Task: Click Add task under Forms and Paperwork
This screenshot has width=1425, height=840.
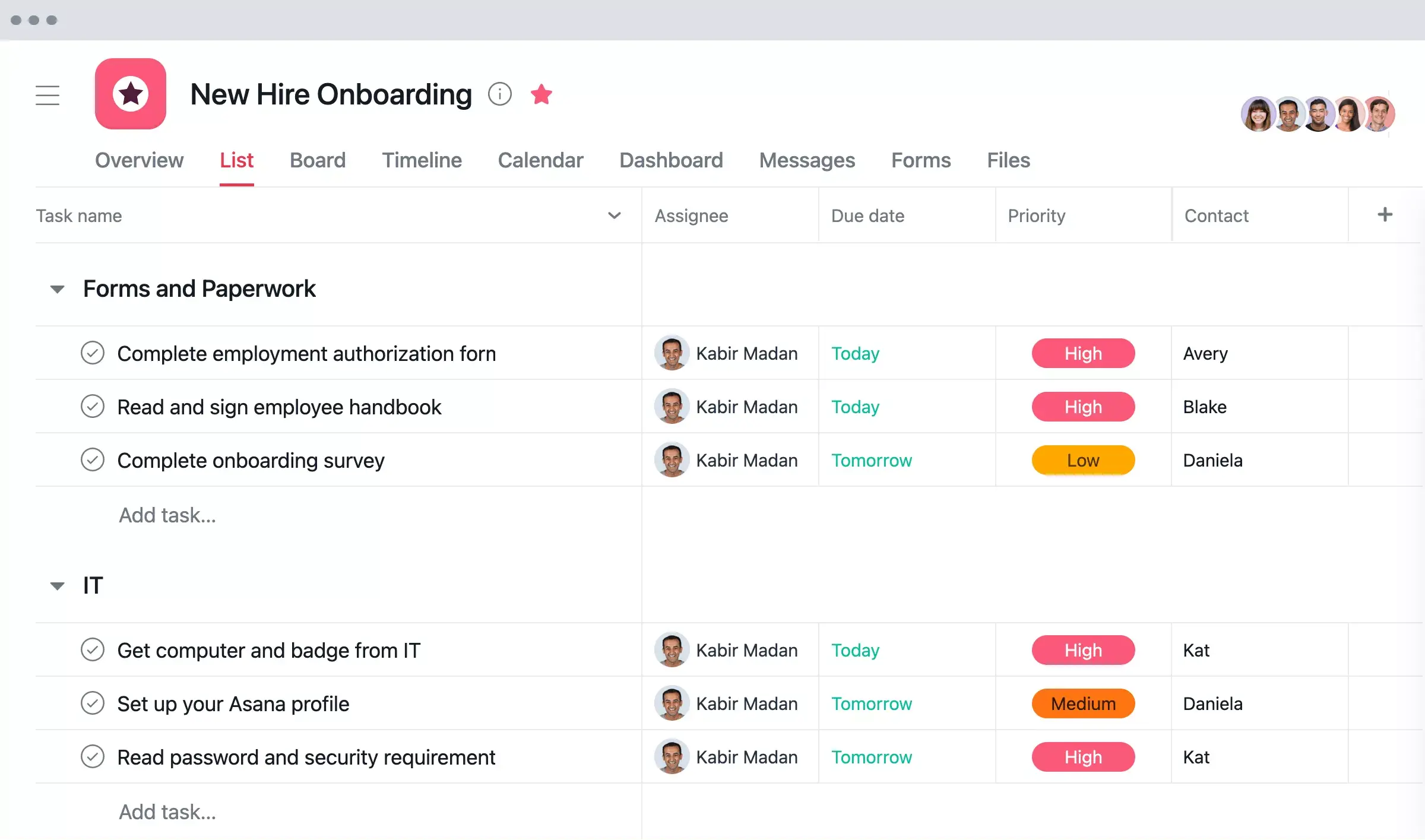Action: pyautogui.click(x=167, y=514)
